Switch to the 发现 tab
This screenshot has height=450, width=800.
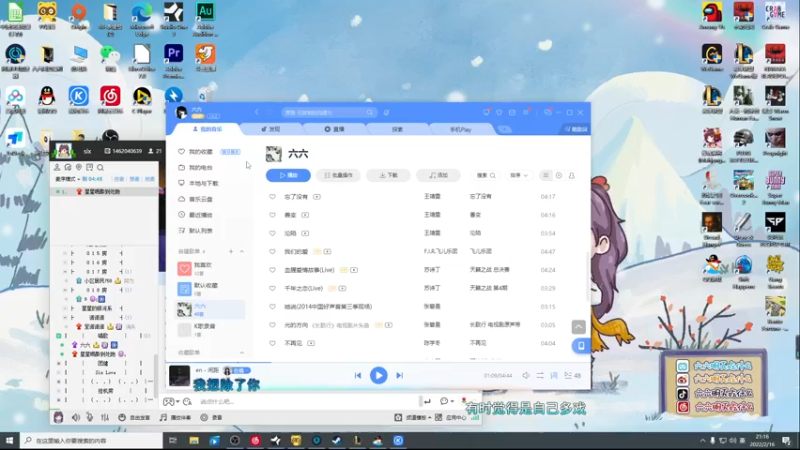coord(270,129)
